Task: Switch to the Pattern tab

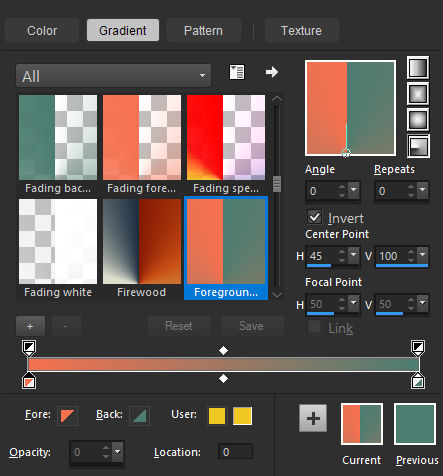Action: 203,31
